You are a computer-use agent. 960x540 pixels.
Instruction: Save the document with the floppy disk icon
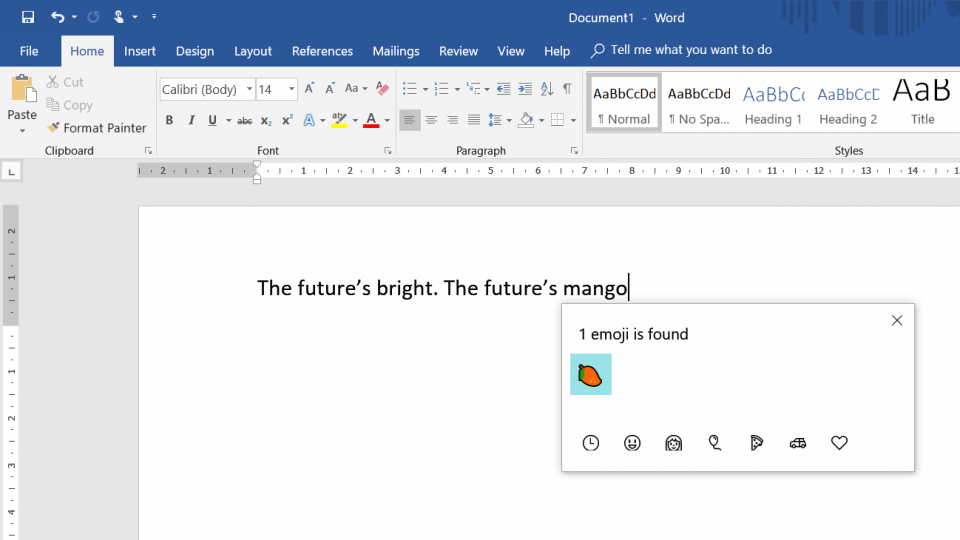(28, 17)
